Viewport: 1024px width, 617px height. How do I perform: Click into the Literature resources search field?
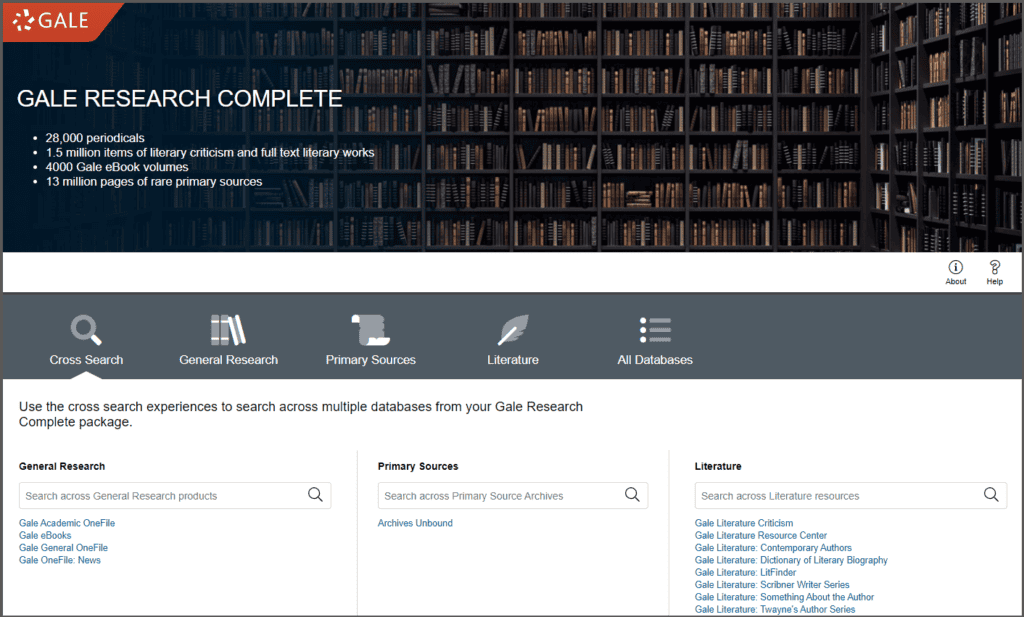point(836,496)
